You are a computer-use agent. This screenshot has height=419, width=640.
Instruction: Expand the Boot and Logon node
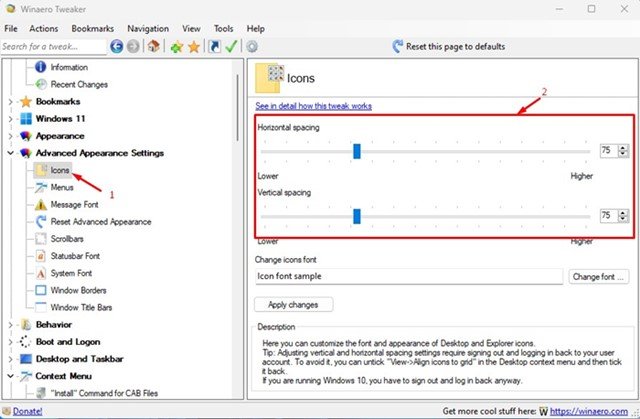click(x=11, y=342)
